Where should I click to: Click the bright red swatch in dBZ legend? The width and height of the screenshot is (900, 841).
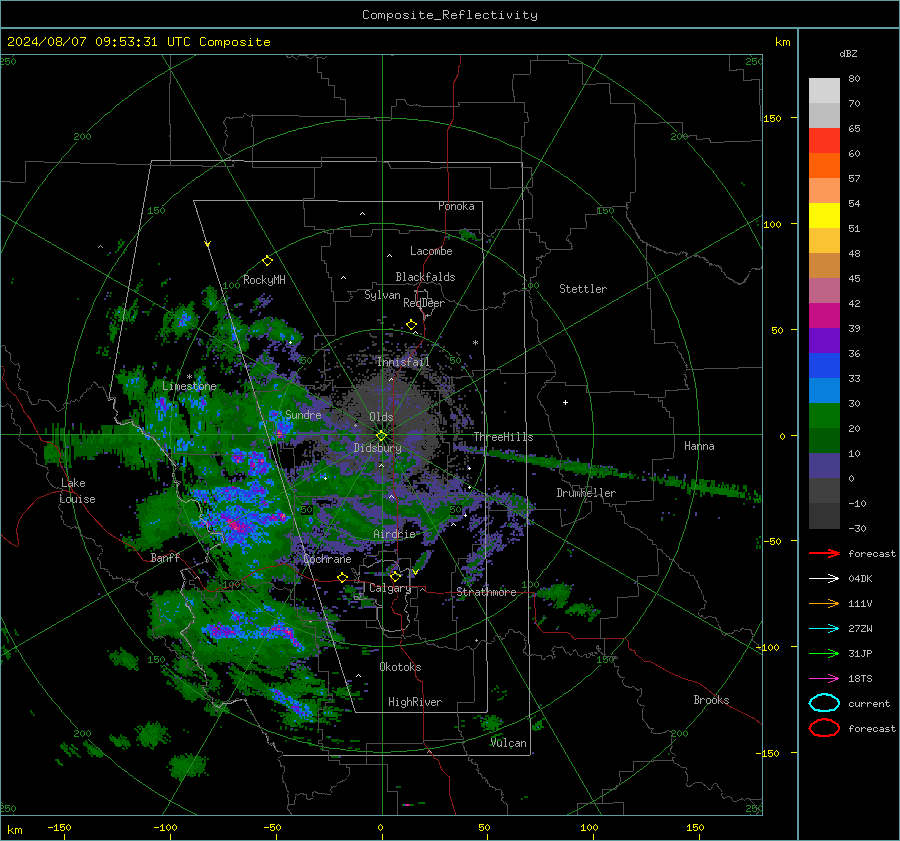click(x=824, y=141)
